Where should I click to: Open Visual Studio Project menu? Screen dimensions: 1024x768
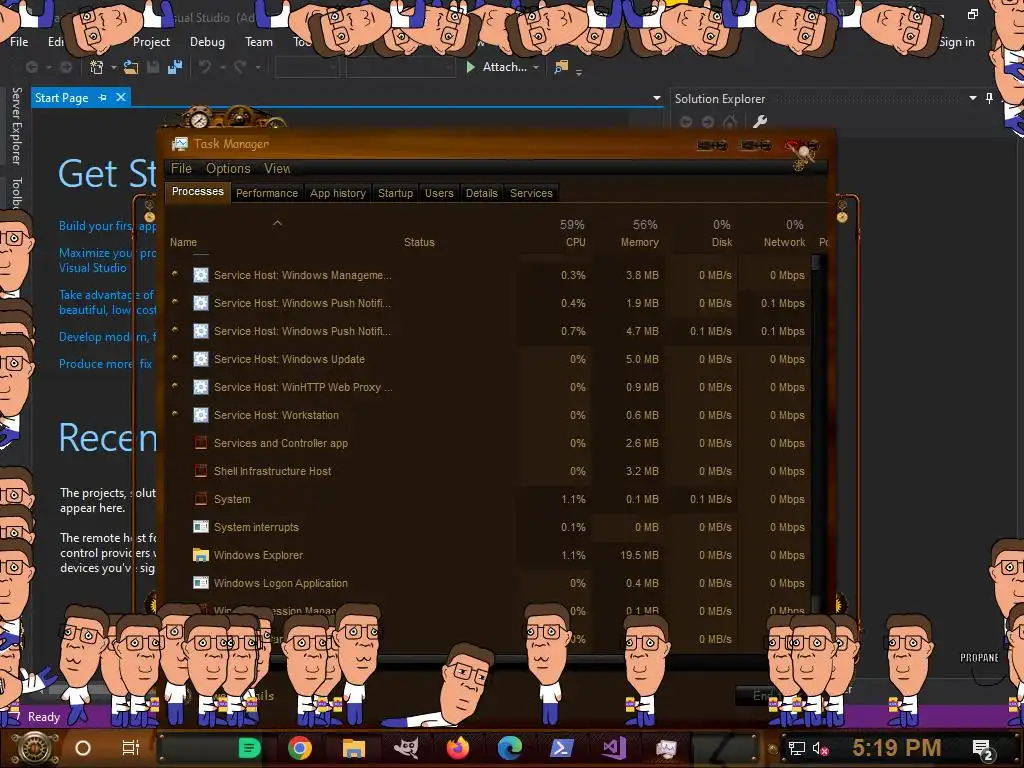[x=151, y=42]
